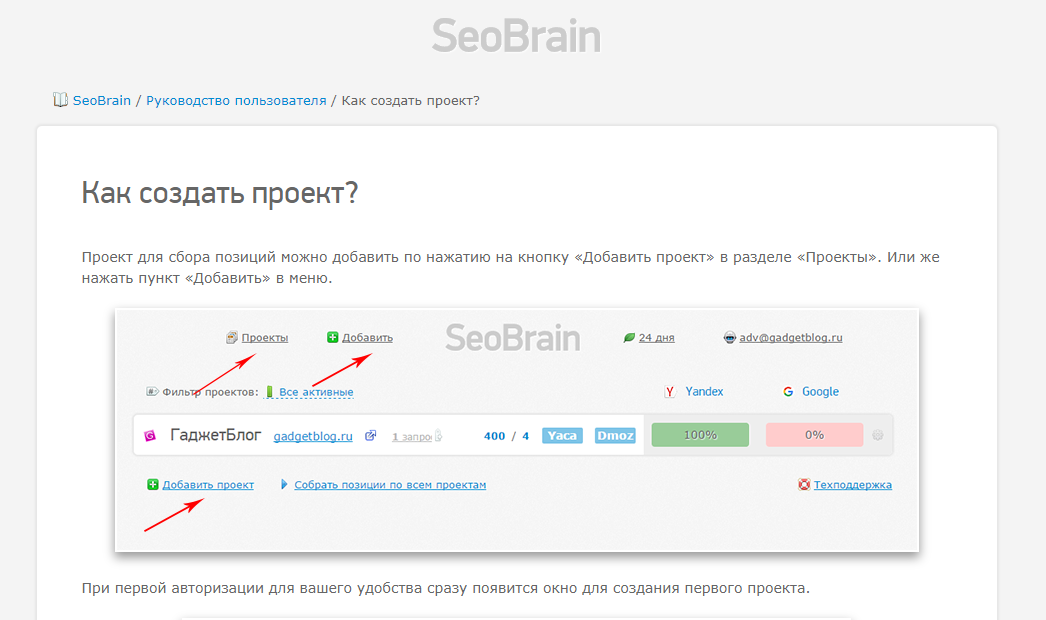Open the gear settings icon on project row
Image resolution: width=1046 pixels, height=620 pixels.
pyautogui.click(x=877, y=434)
